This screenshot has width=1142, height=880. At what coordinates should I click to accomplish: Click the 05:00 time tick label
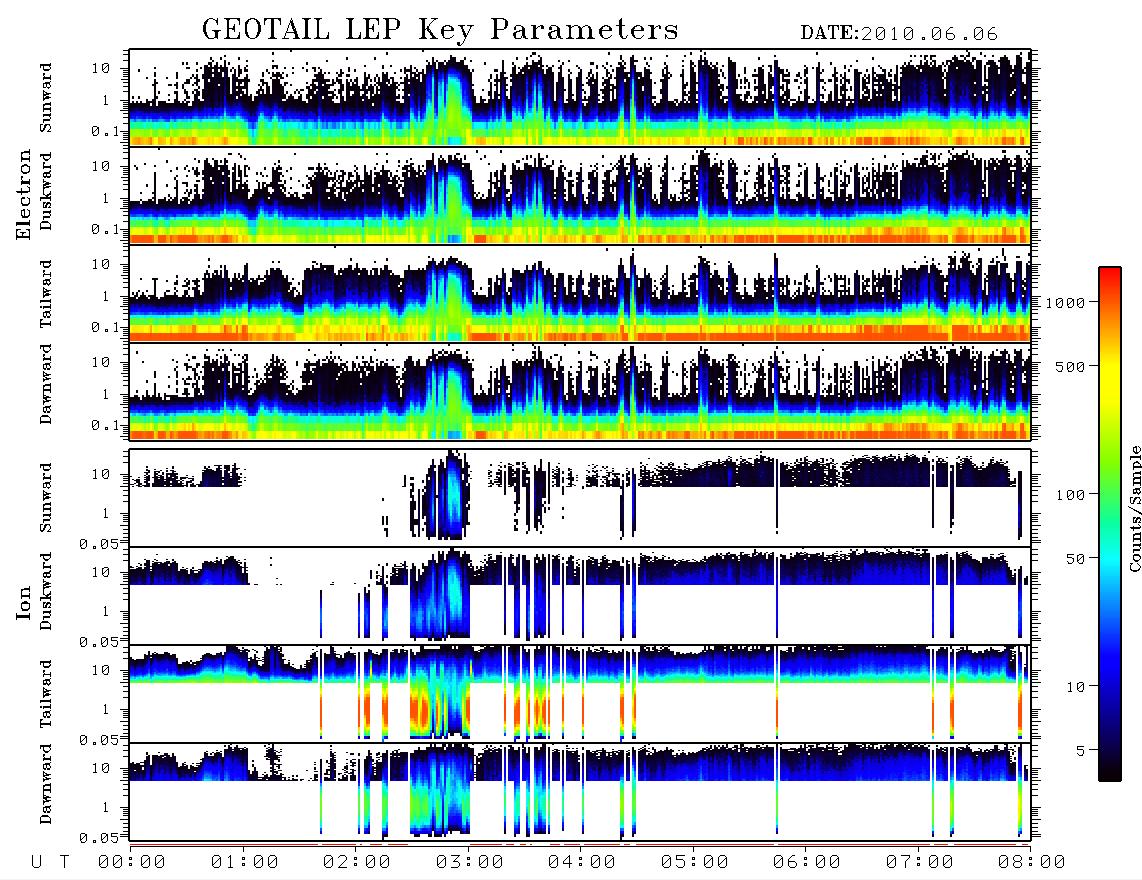pos(695,863)
